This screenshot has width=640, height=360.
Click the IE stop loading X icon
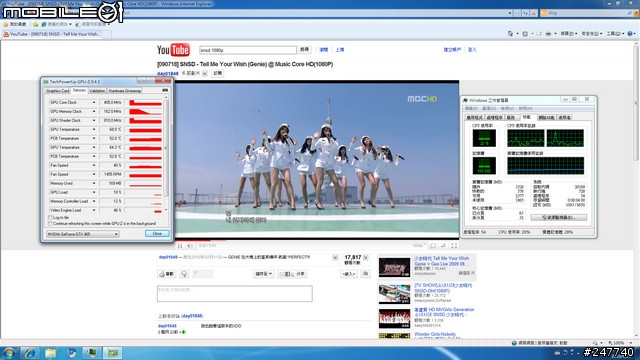pyautogui.click(x=533, y=13)
